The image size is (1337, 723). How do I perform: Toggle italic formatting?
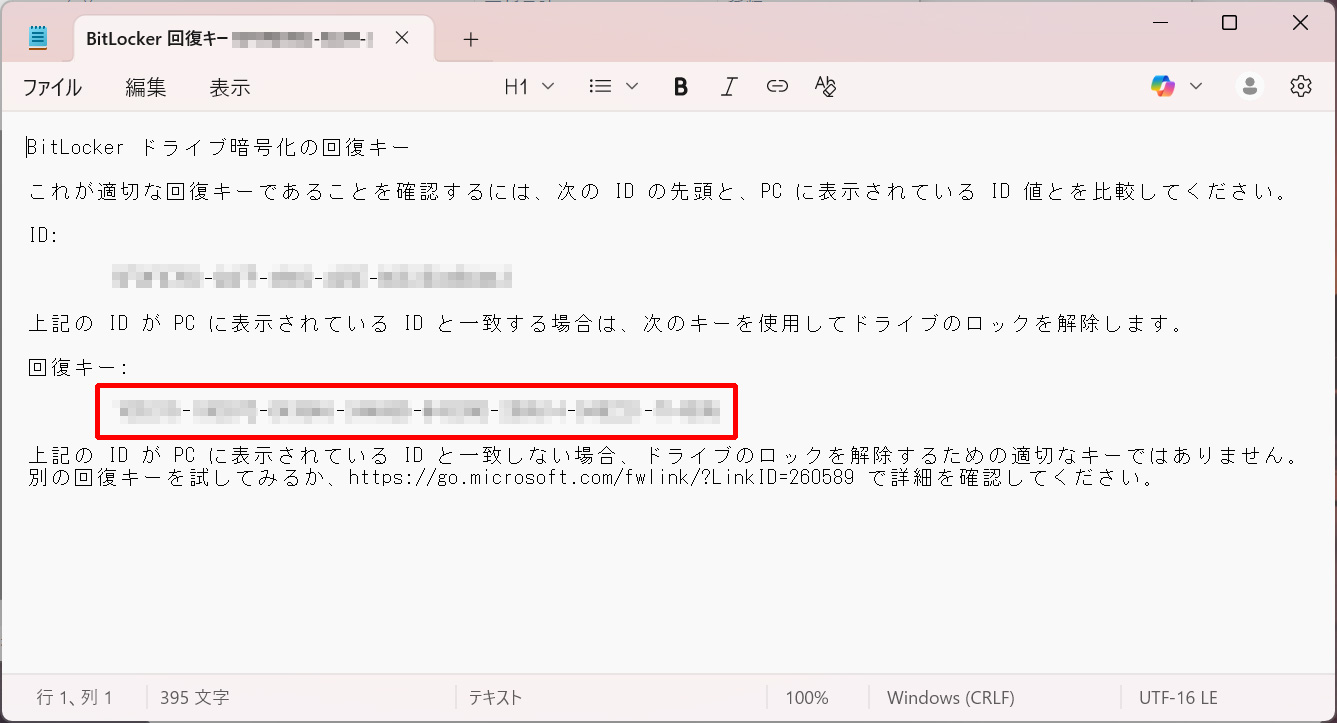pos(729,87)
